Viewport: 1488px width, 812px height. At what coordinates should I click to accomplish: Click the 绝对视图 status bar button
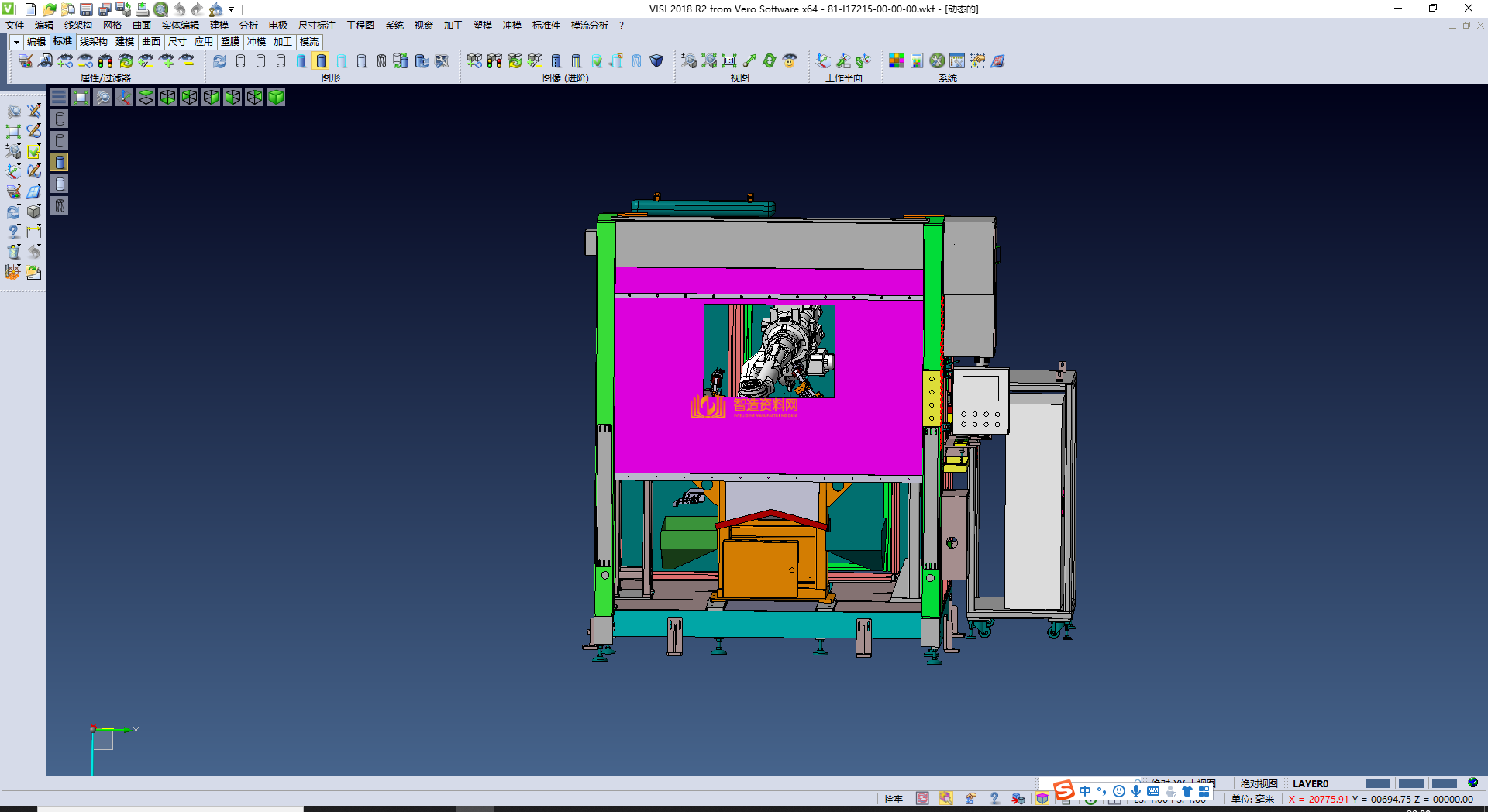tap(1259, 783)
